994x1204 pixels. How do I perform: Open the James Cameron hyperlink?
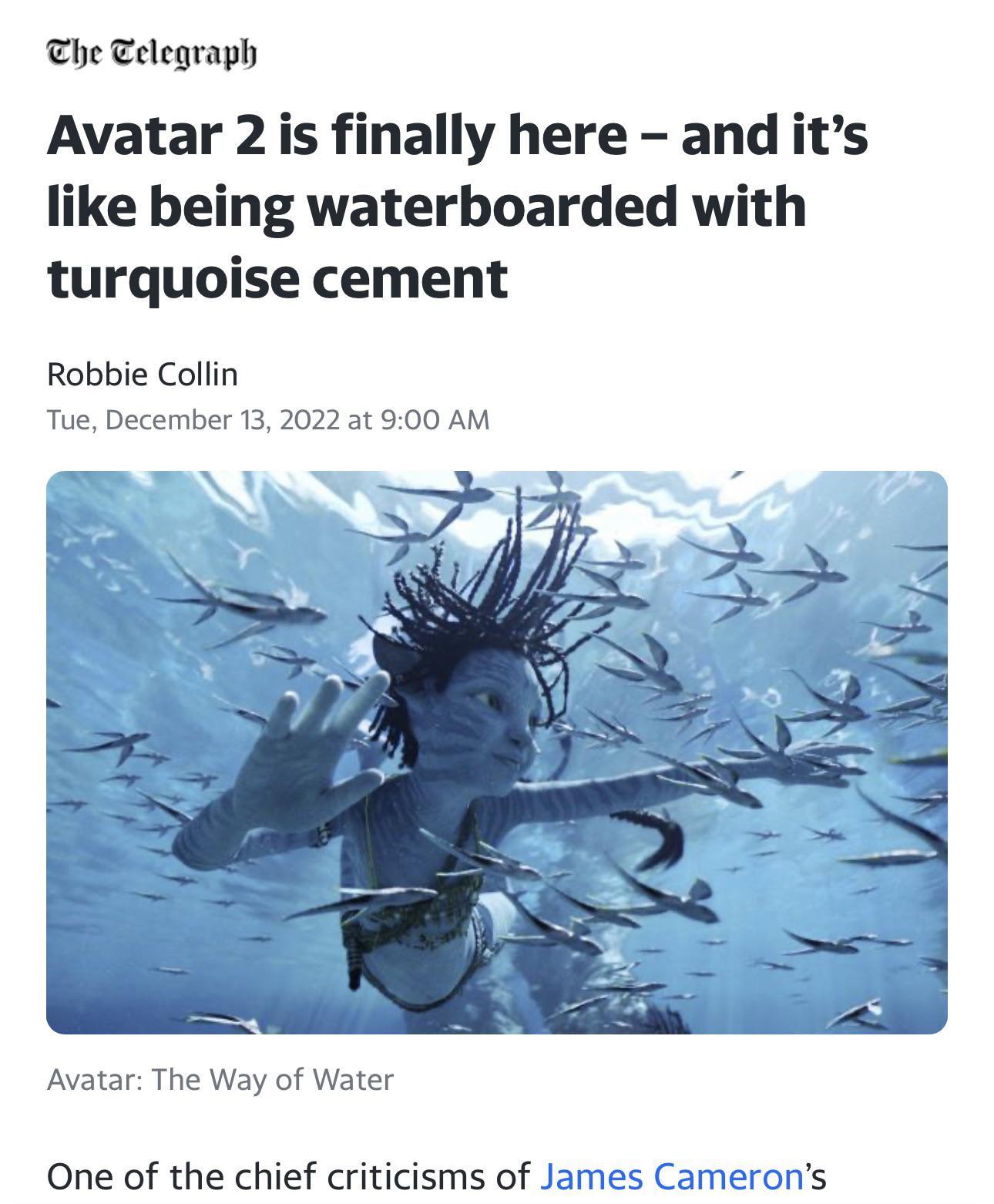click(x=672, y=1177)
